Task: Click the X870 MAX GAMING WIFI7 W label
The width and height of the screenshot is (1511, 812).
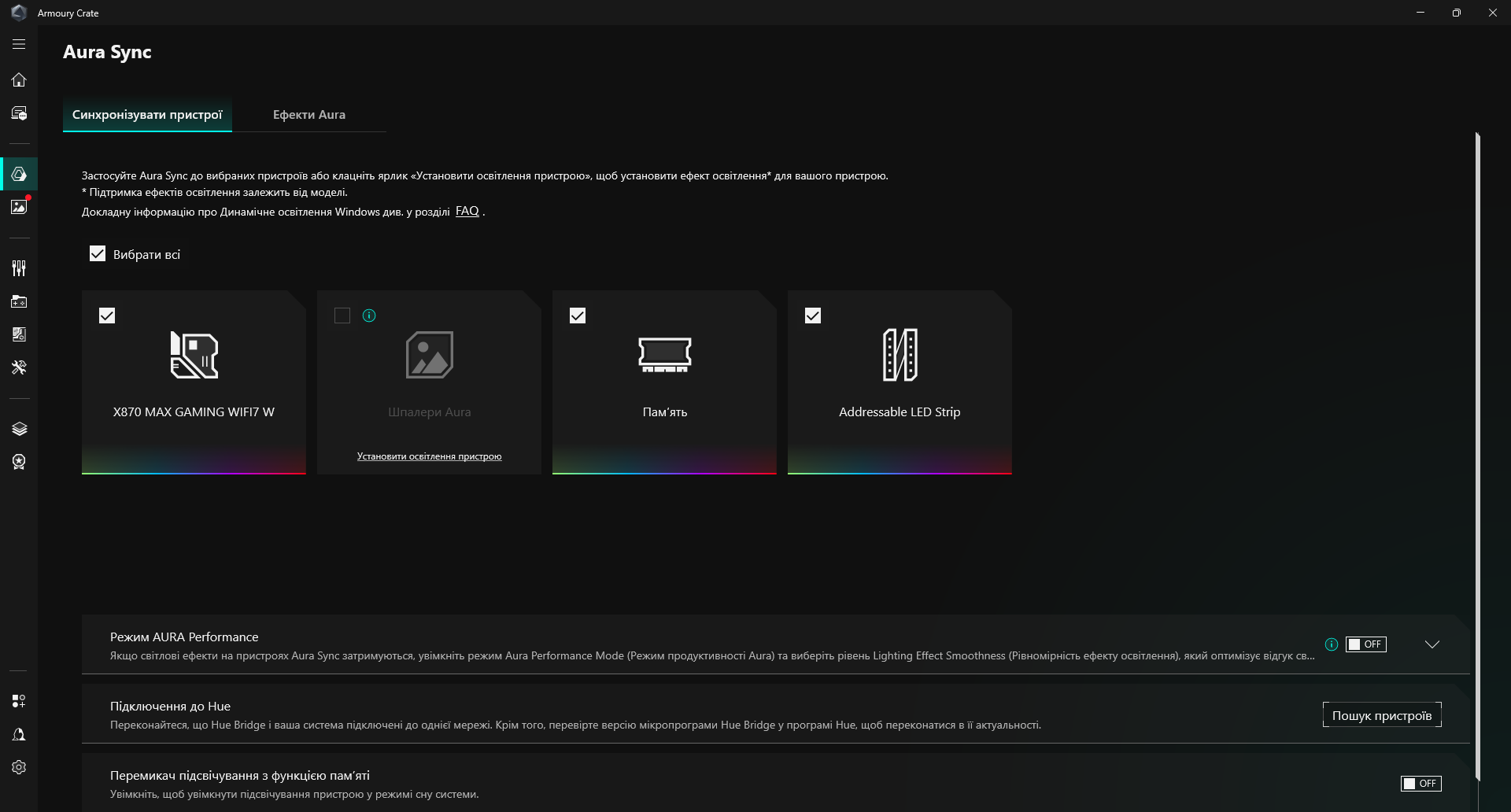Action: tap(194, 412)
